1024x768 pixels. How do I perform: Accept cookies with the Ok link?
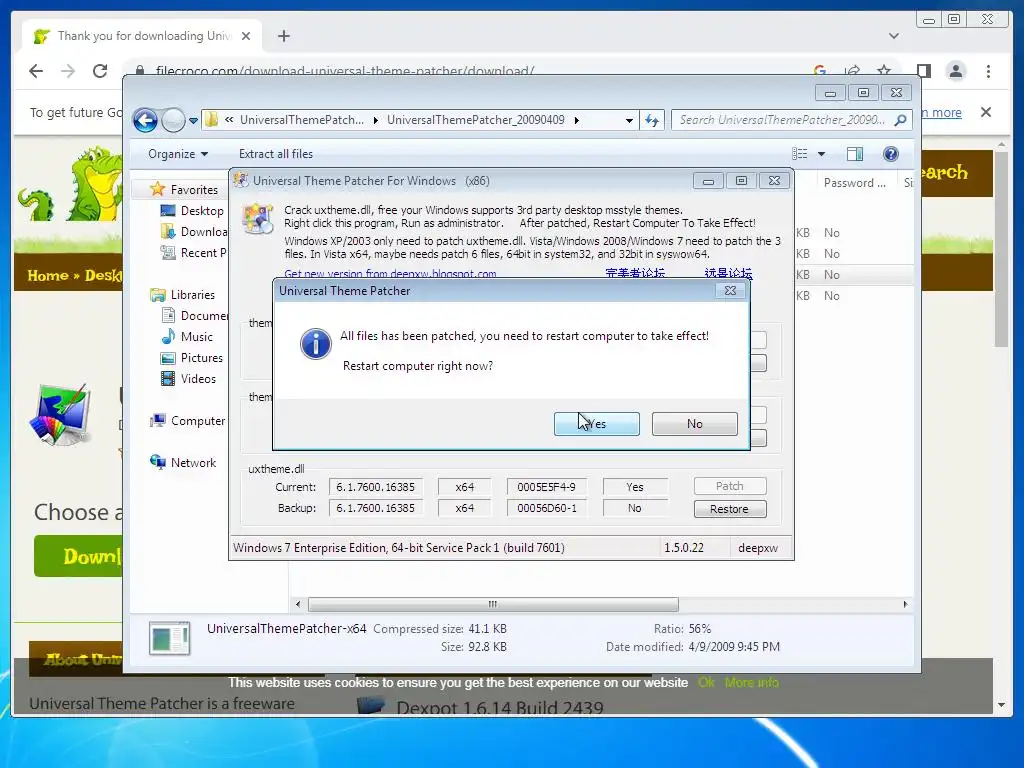pos(706,682)
